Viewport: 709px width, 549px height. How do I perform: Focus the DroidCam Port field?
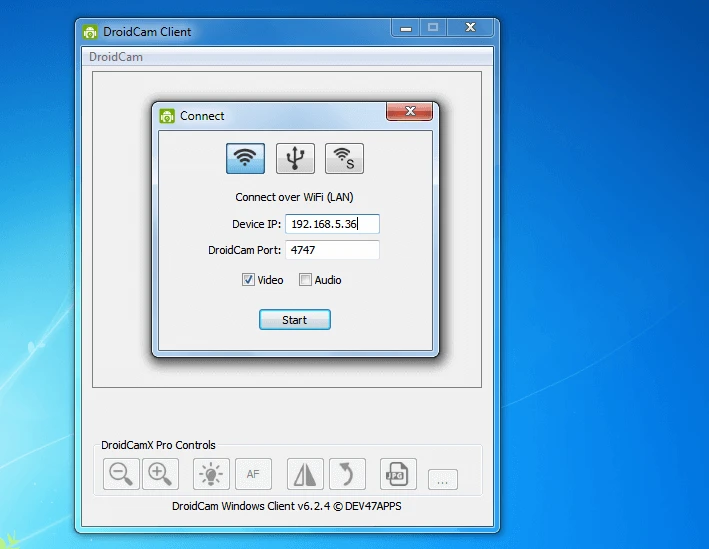(x=332, y=250)
